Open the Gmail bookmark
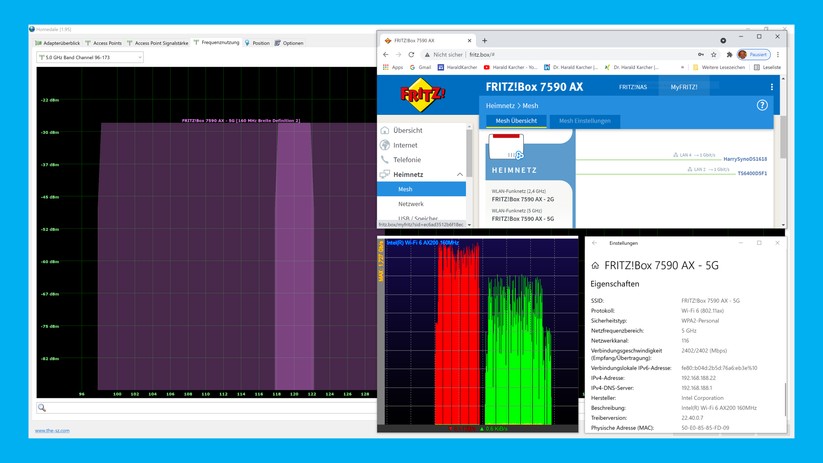 [420, 67]
